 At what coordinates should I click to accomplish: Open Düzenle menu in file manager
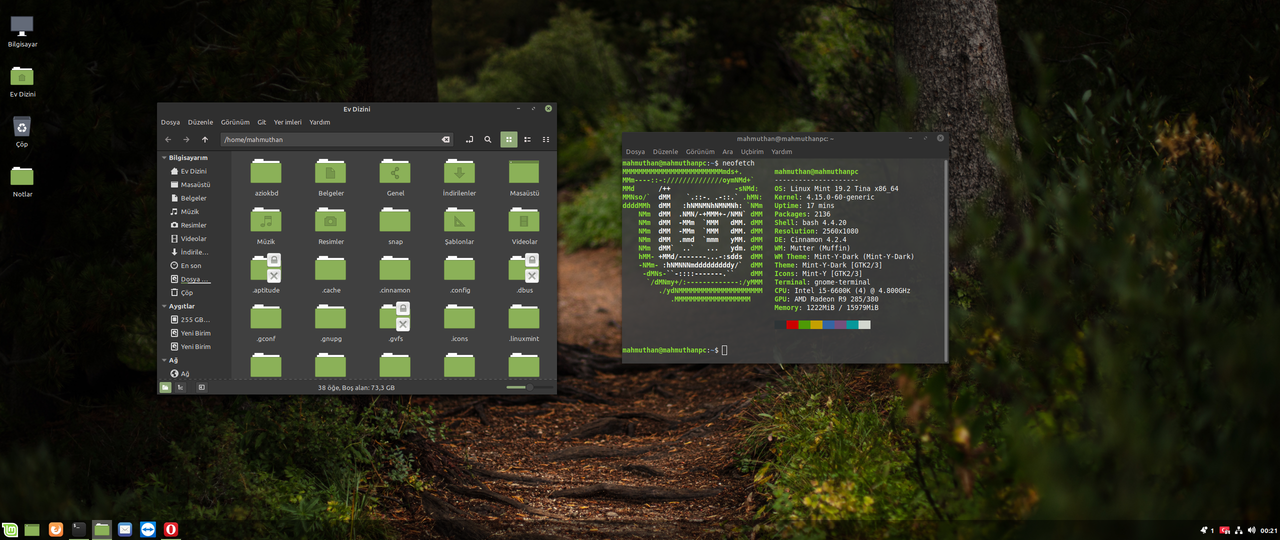tap(201, 122)
